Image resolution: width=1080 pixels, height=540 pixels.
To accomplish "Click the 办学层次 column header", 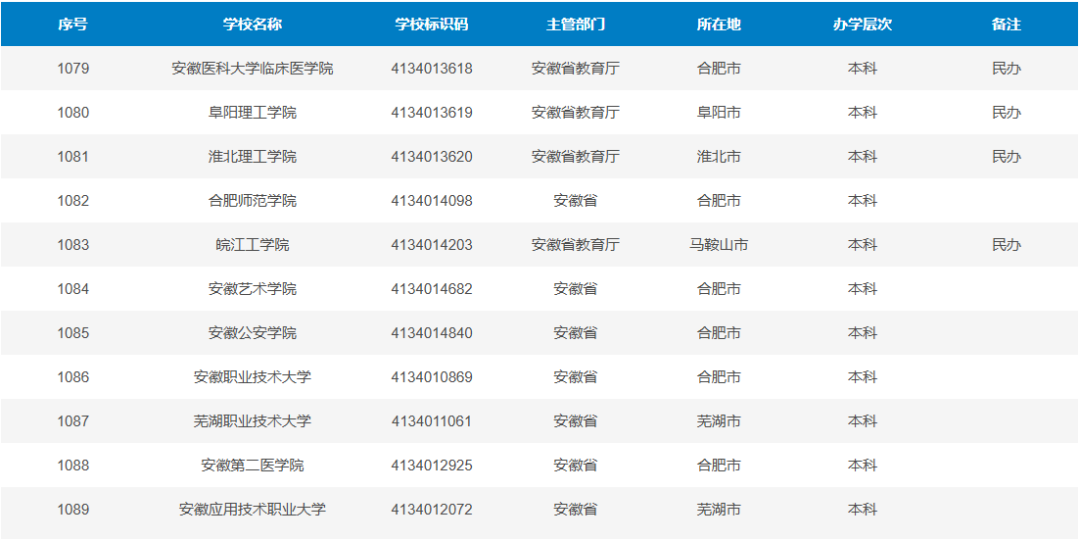I will [862, 25].
